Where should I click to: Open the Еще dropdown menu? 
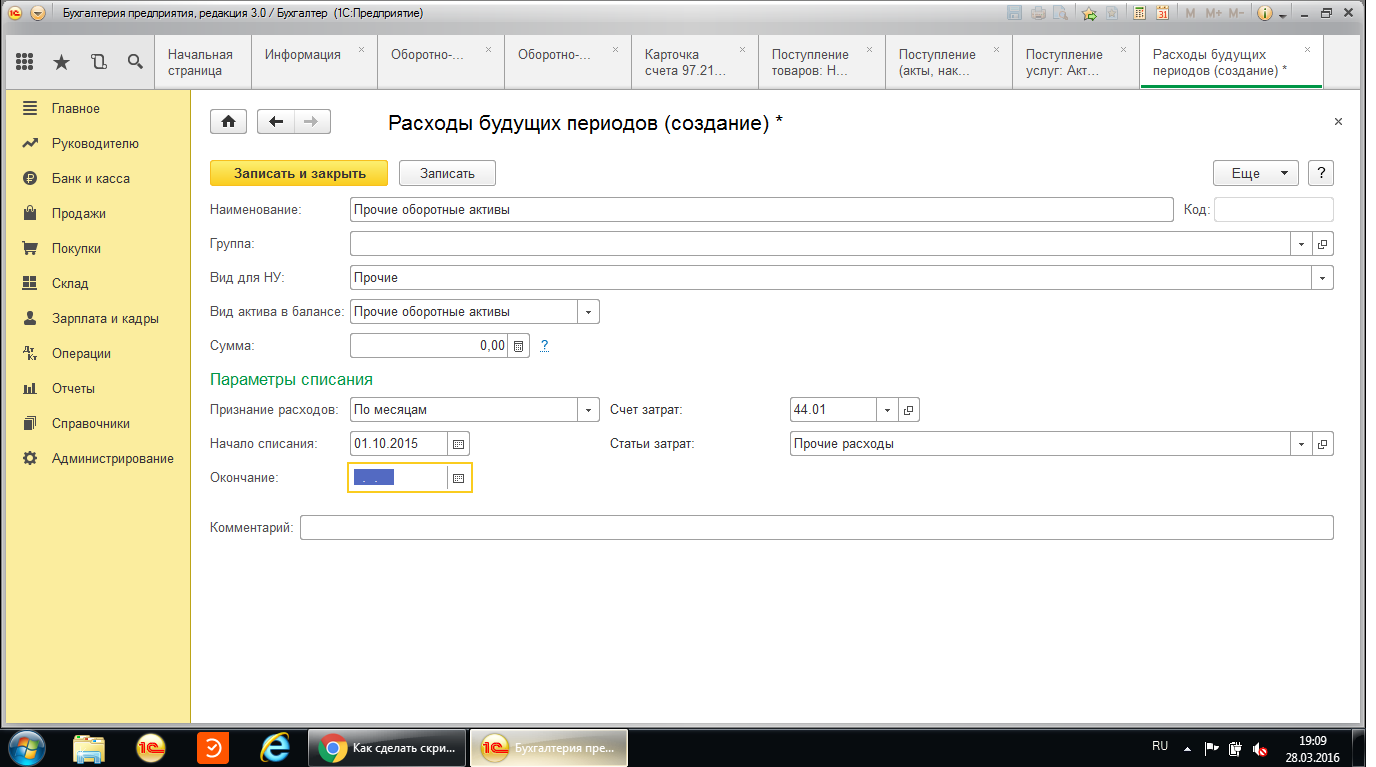point(1255,173)
